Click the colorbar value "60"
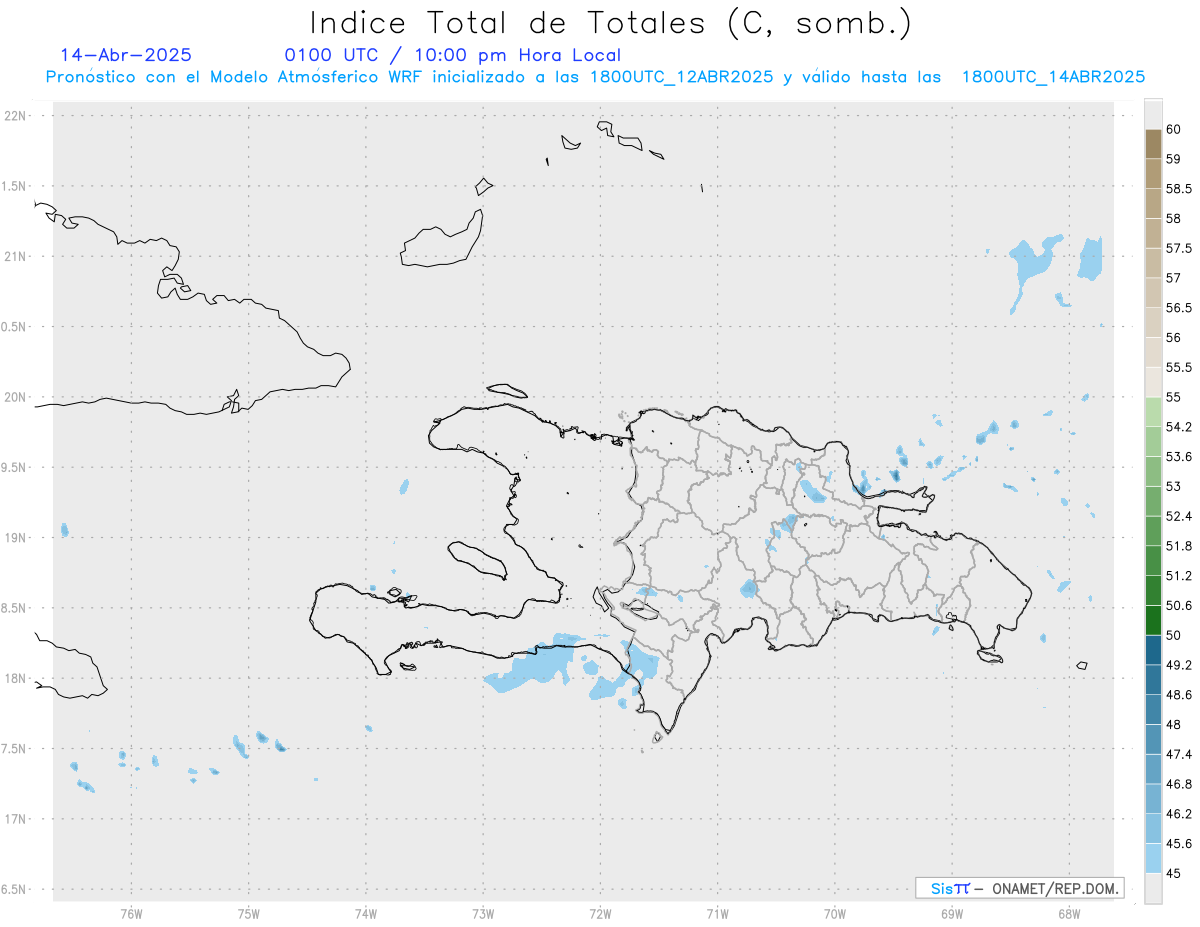The width and height of the screenshot is (1200, 927). pyautogui.click(x=1173, y=129)
